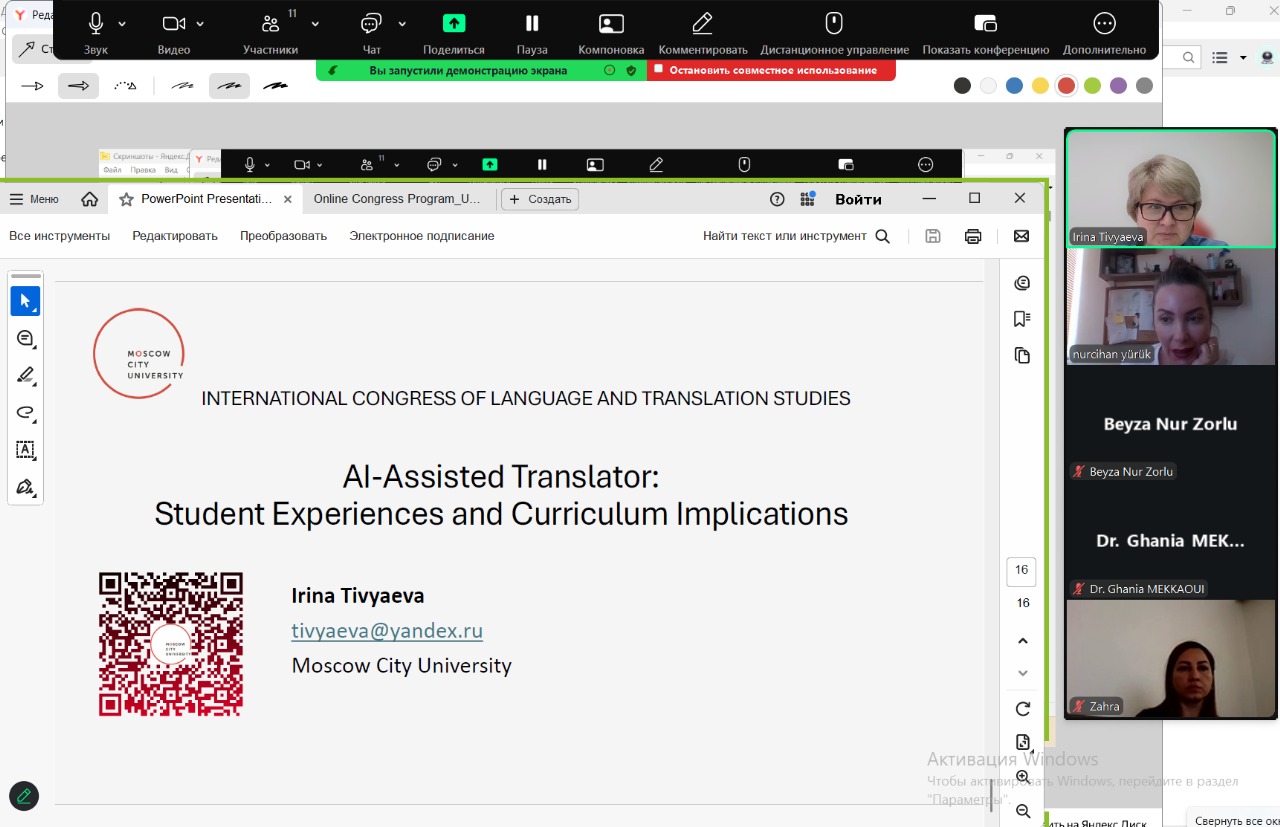Pick the red color swatch

coord(1066,86)
